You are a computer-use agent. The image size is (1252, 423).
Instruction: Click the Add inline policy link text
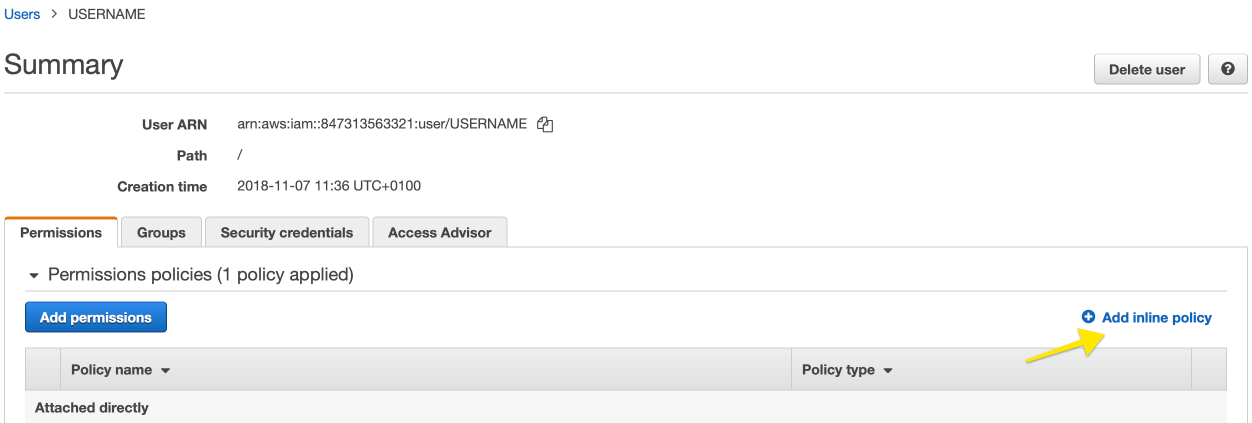tap(1156, 317)
